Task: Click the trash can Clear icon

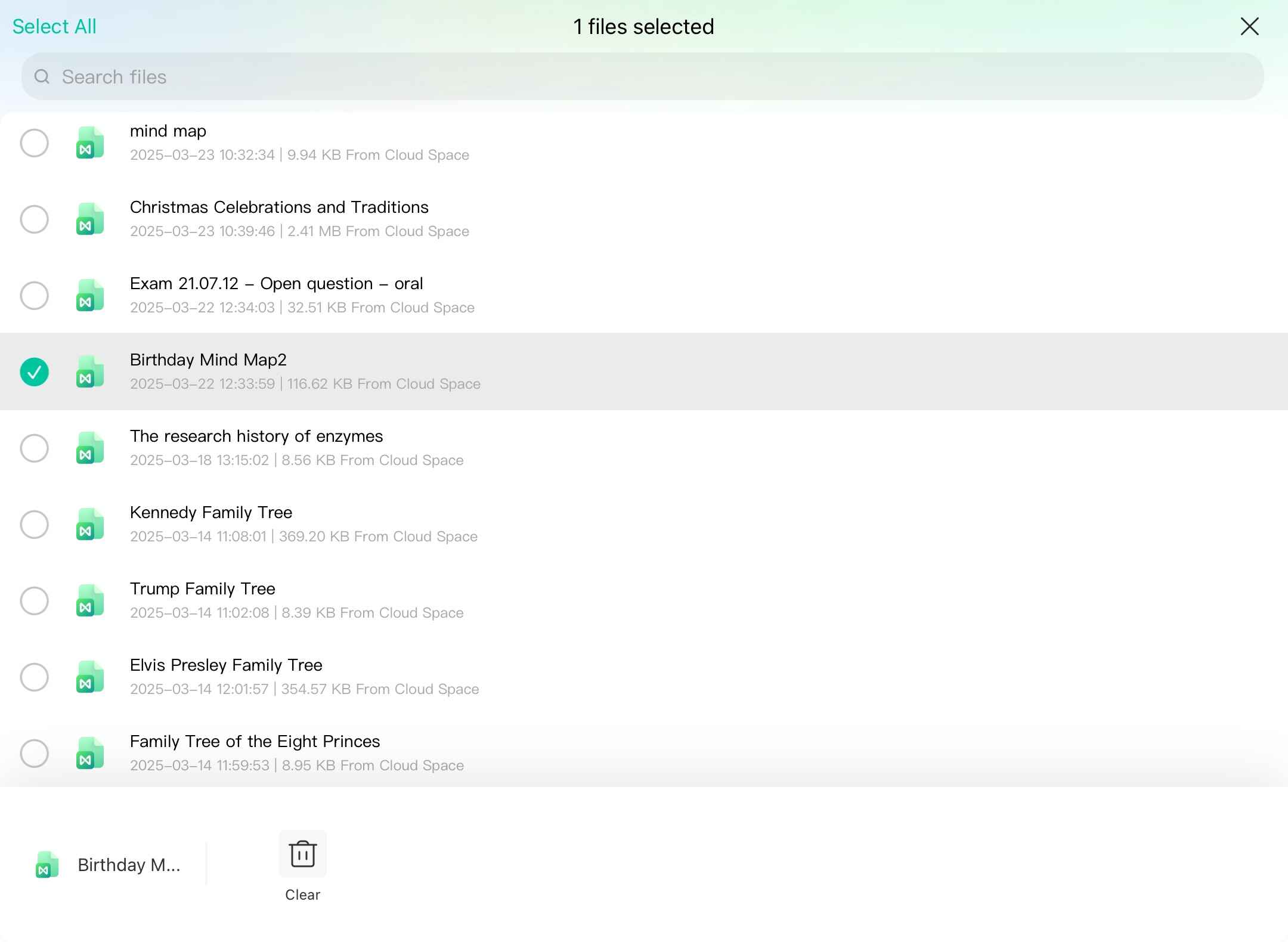Action: (x=302, y=854)
